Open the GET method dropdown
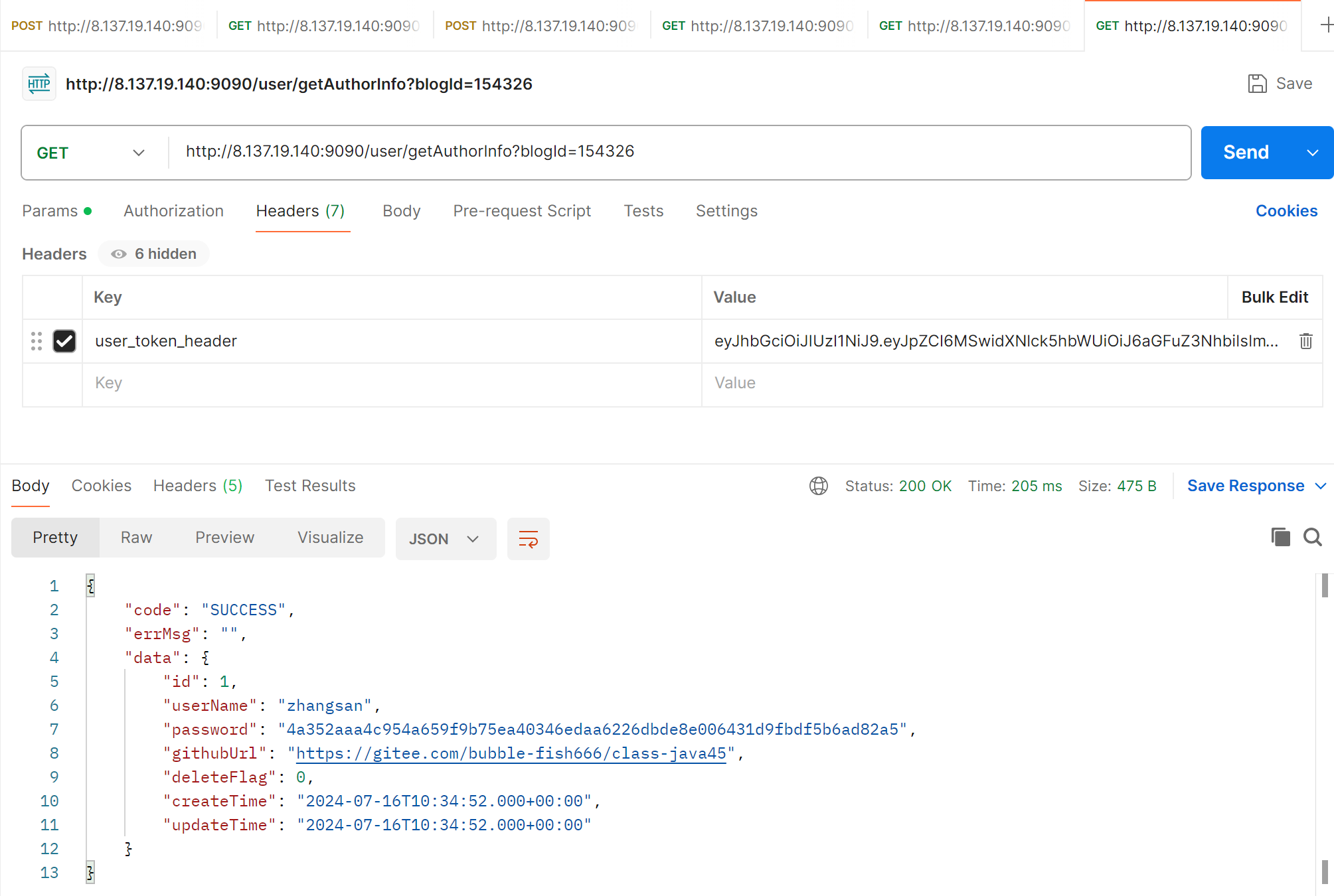The width and height of the screenshot is (1334, 896). coord(91,153)
